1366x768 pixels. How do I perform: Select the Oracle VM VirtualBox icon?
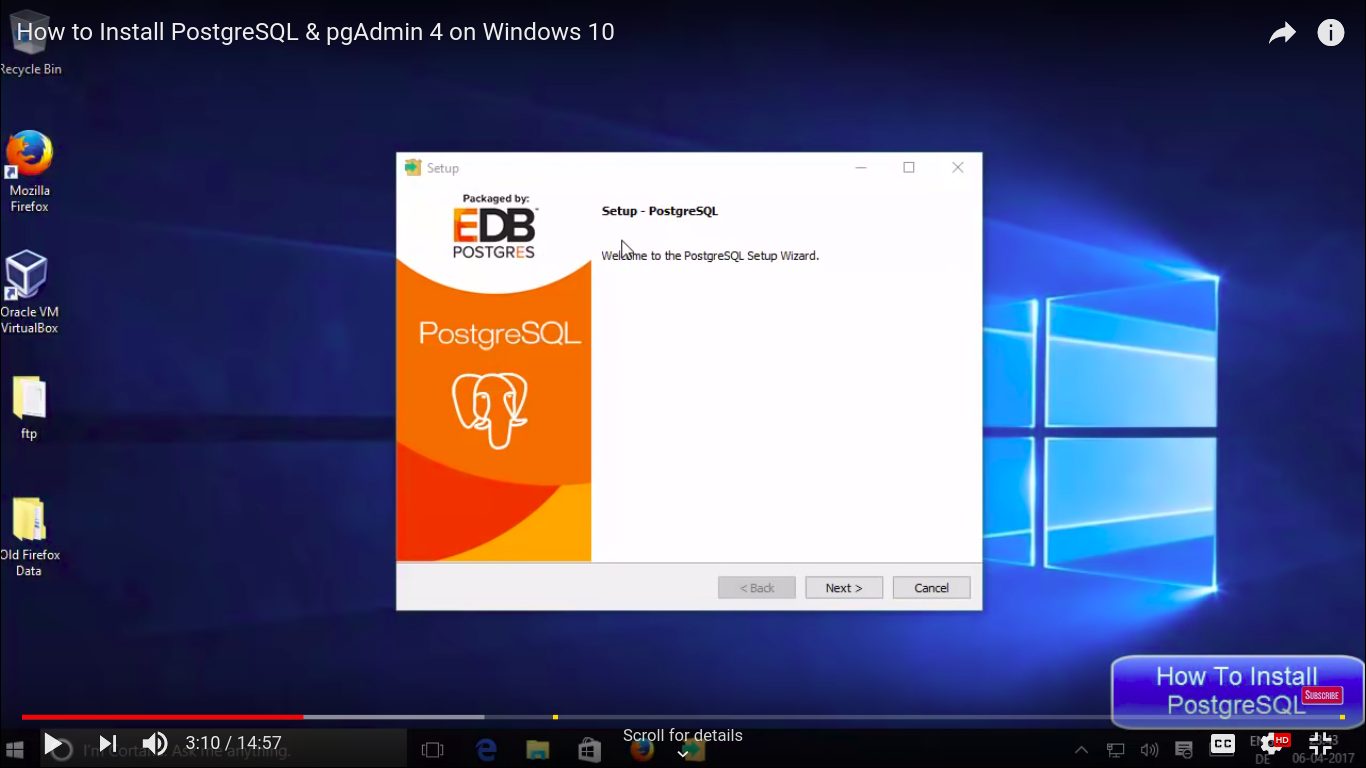pyautogui.click(x=28, y=292)
